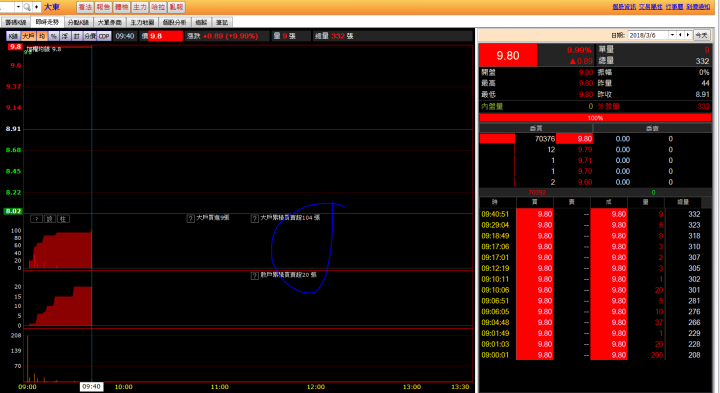Toggle the chart button right of 浮
Screen dimensions: 720x393
pos(77,36)
